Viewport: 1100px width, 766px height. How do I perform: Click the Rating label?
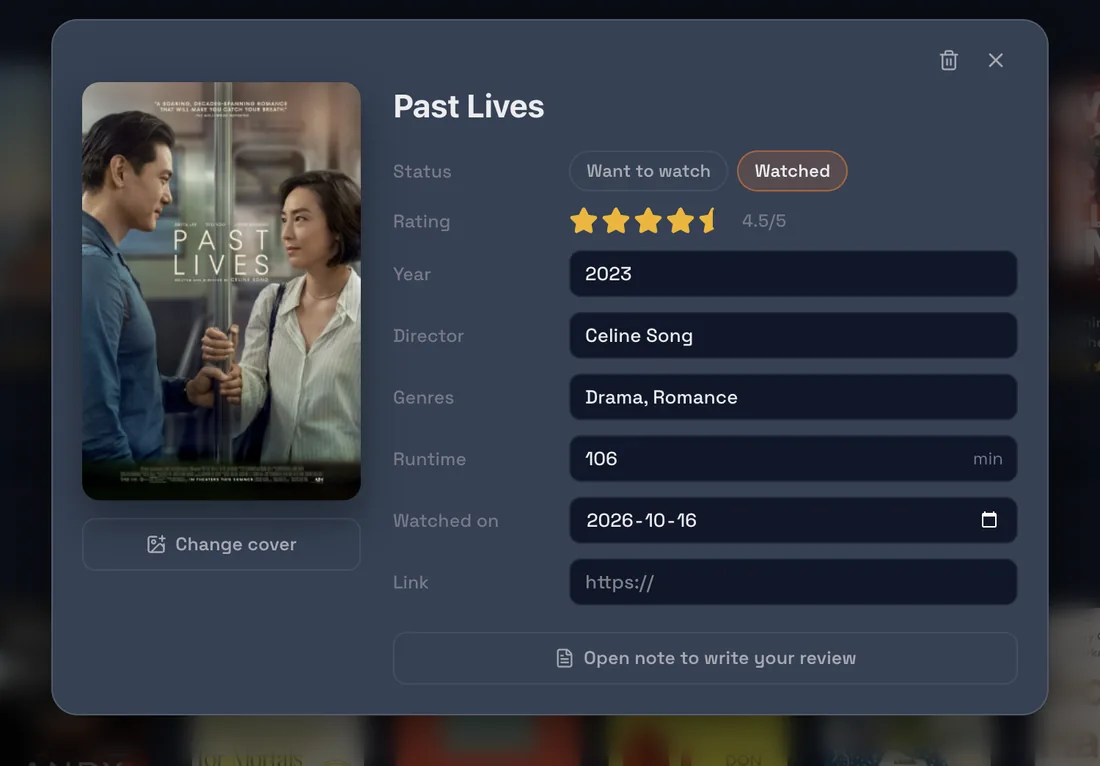(422, 222)
